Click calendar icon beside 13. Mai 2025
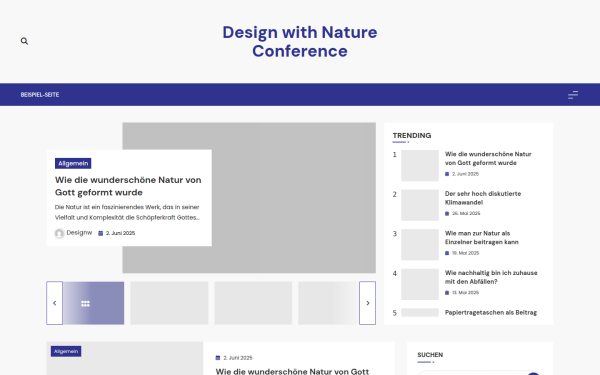600x375 pixels. point(447,293)
